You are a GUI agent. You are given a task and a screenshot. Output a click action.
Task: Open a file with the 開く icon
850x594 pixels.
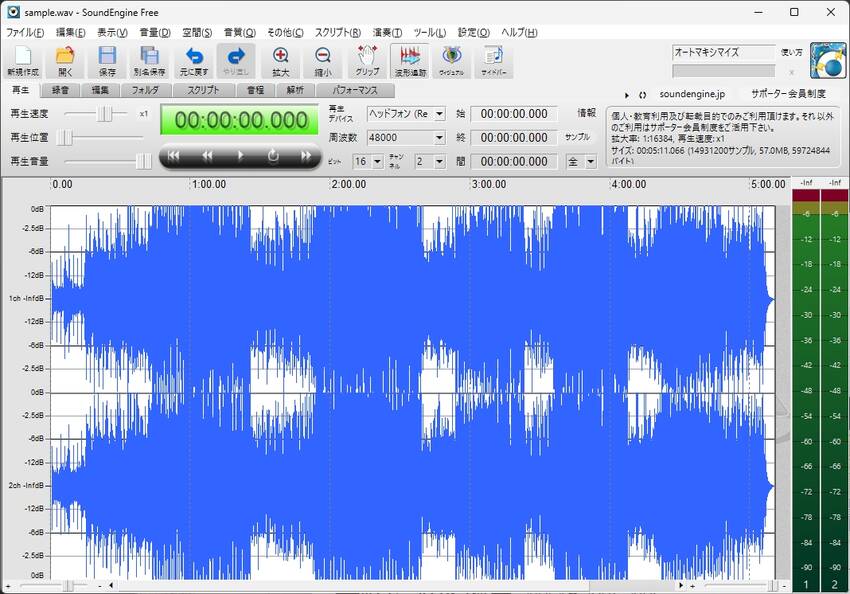(x=65, y=61)
